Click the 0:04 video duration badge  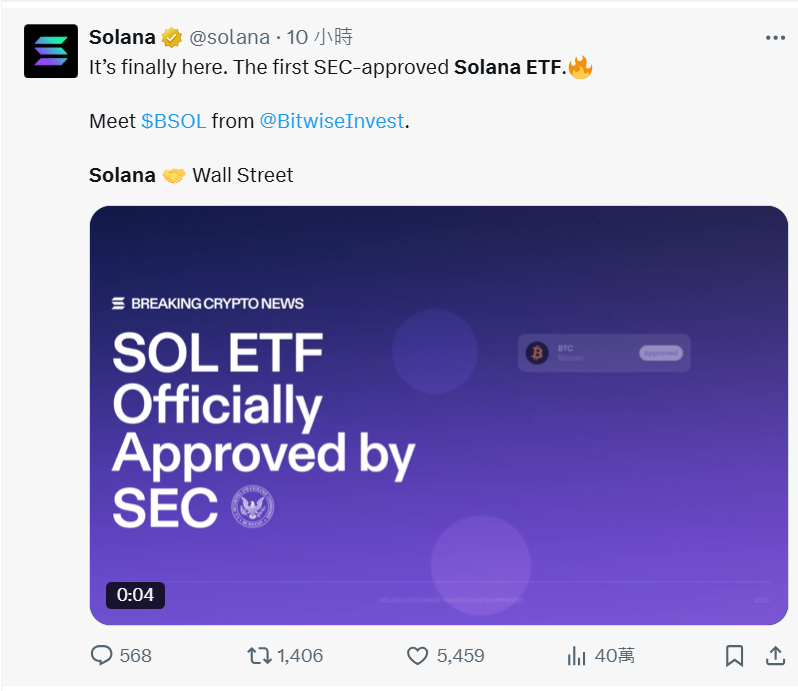click(x=135, y=596)
